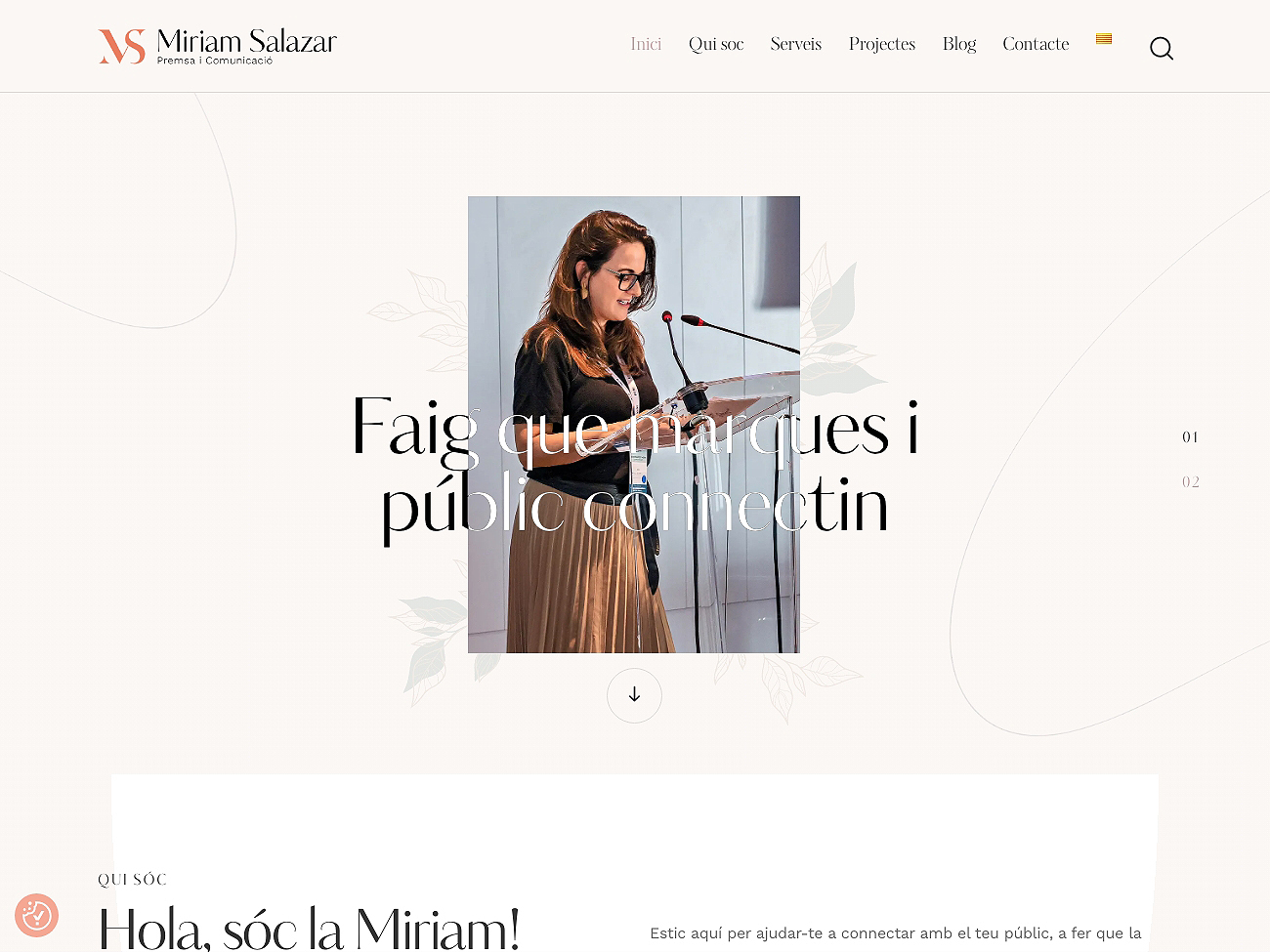
Task: Click the Premsa i Comunicació tagline
Action: coord(215,61)
